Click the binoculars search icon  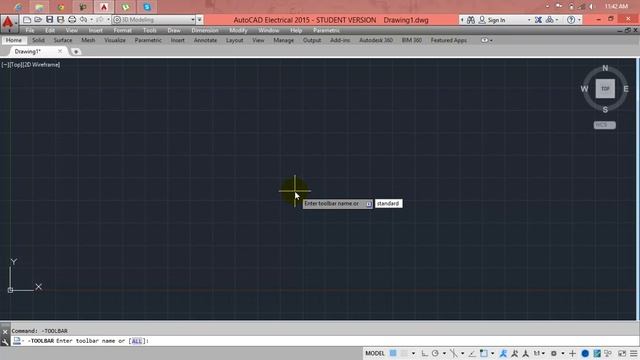point(471,20)
